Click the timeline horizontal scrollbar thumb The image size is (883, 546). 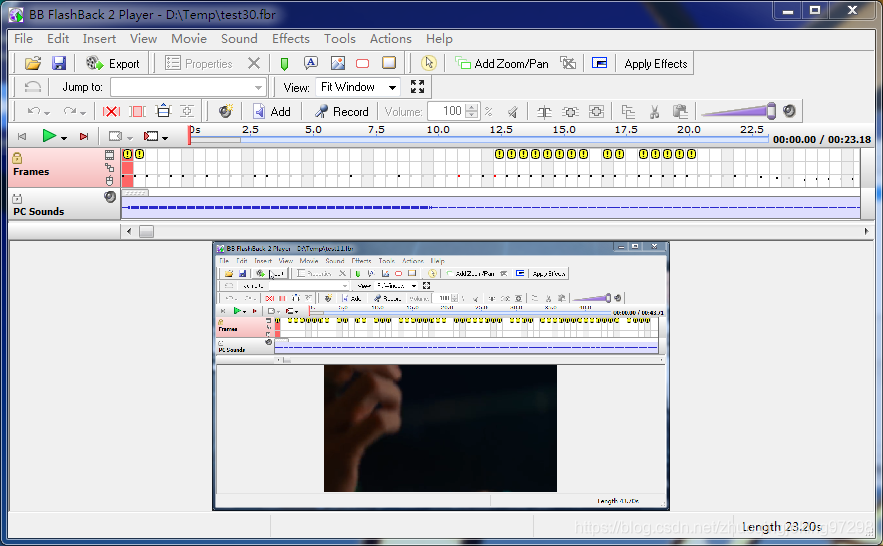[146, 231]
